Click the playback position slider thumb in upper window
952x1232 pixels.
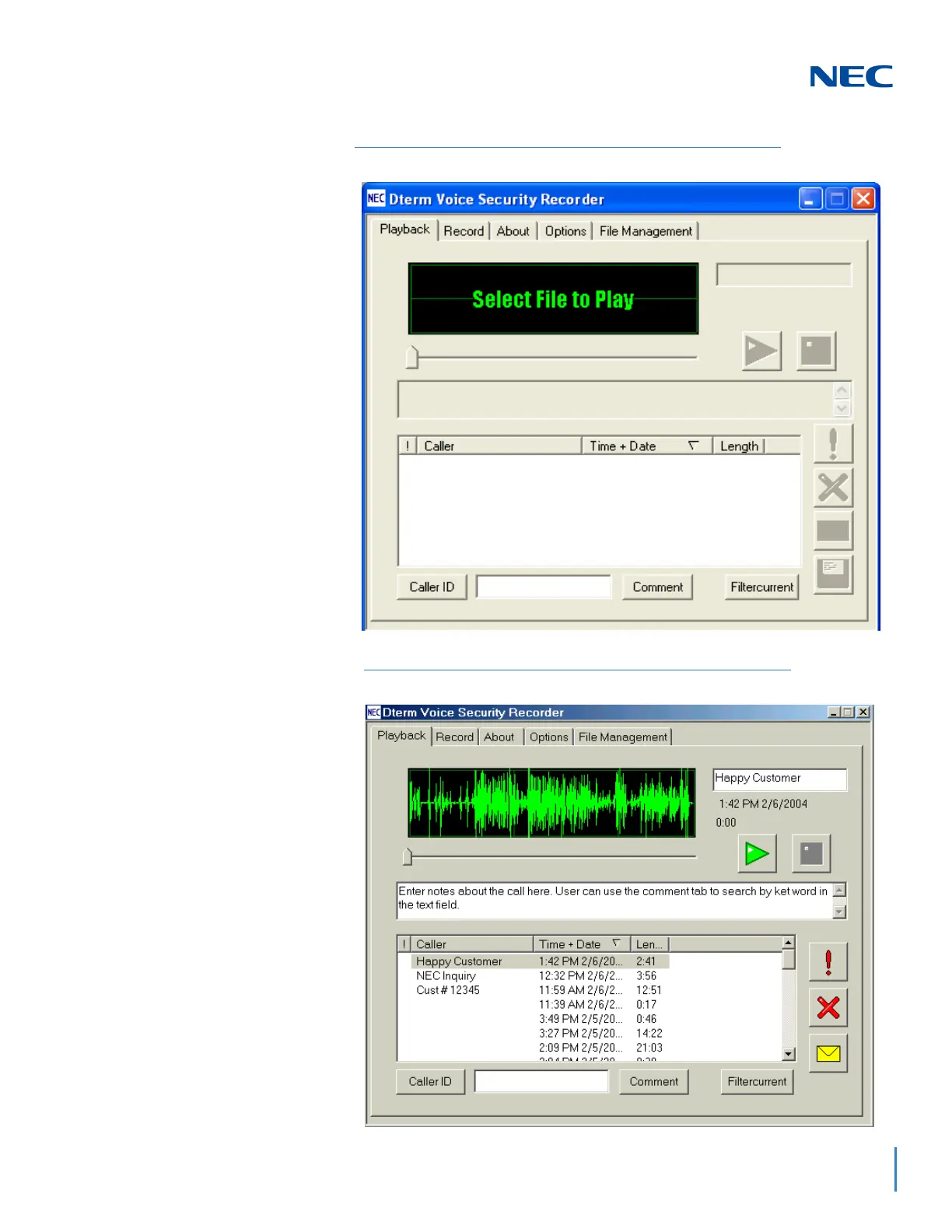point(412,357)
